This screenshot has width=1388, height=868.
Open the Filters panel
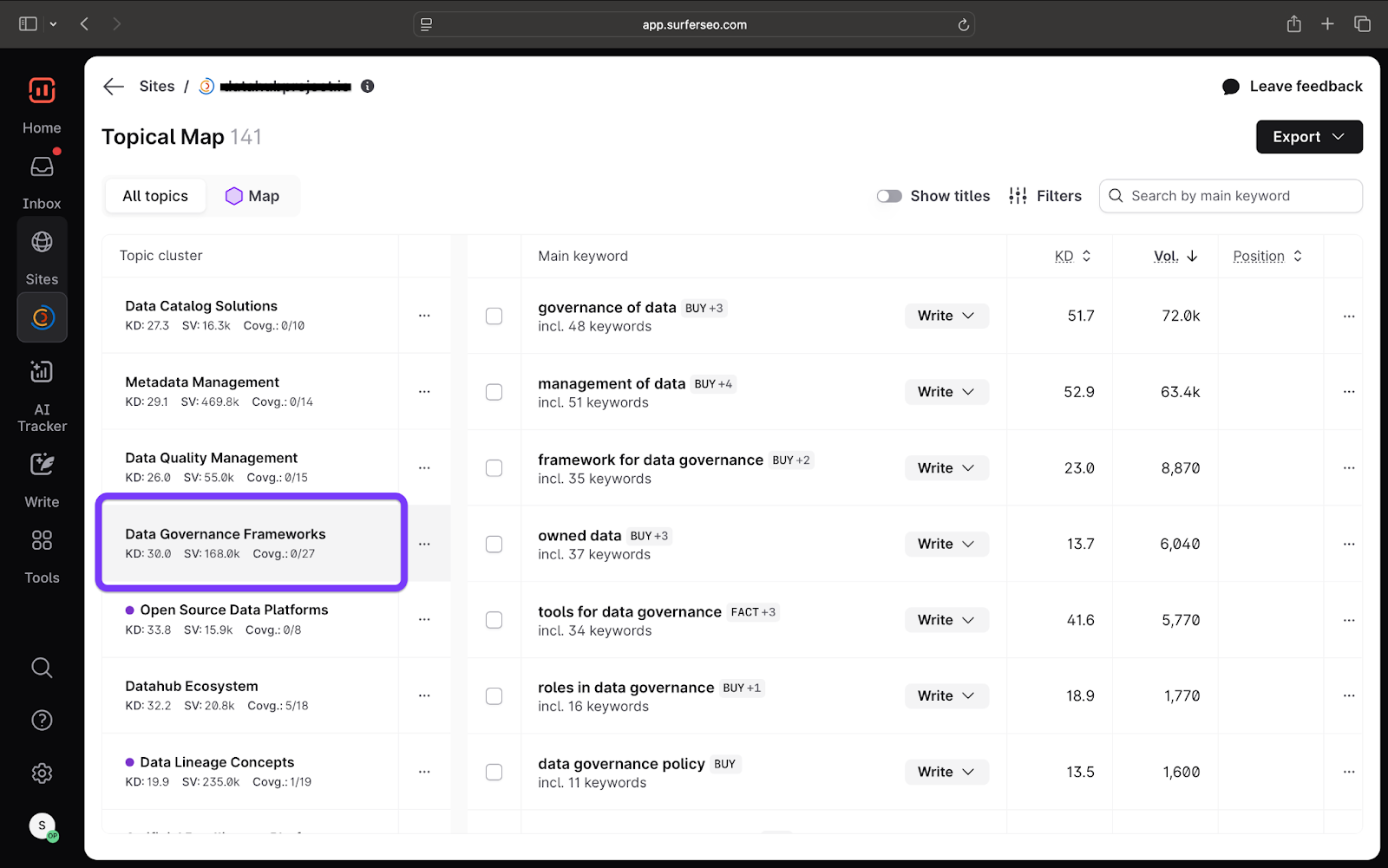coord(1045,196)
